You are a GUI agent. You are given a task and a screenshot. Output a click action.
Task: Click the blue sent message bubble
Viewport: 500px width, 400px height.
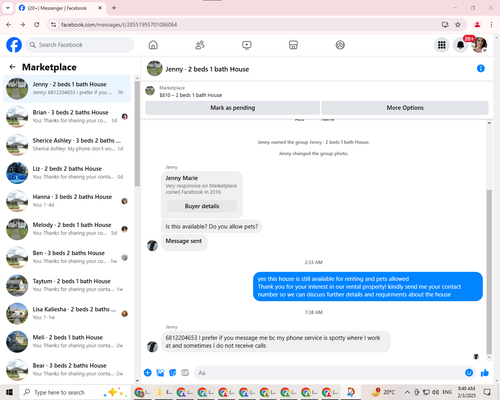click(368, 286)
